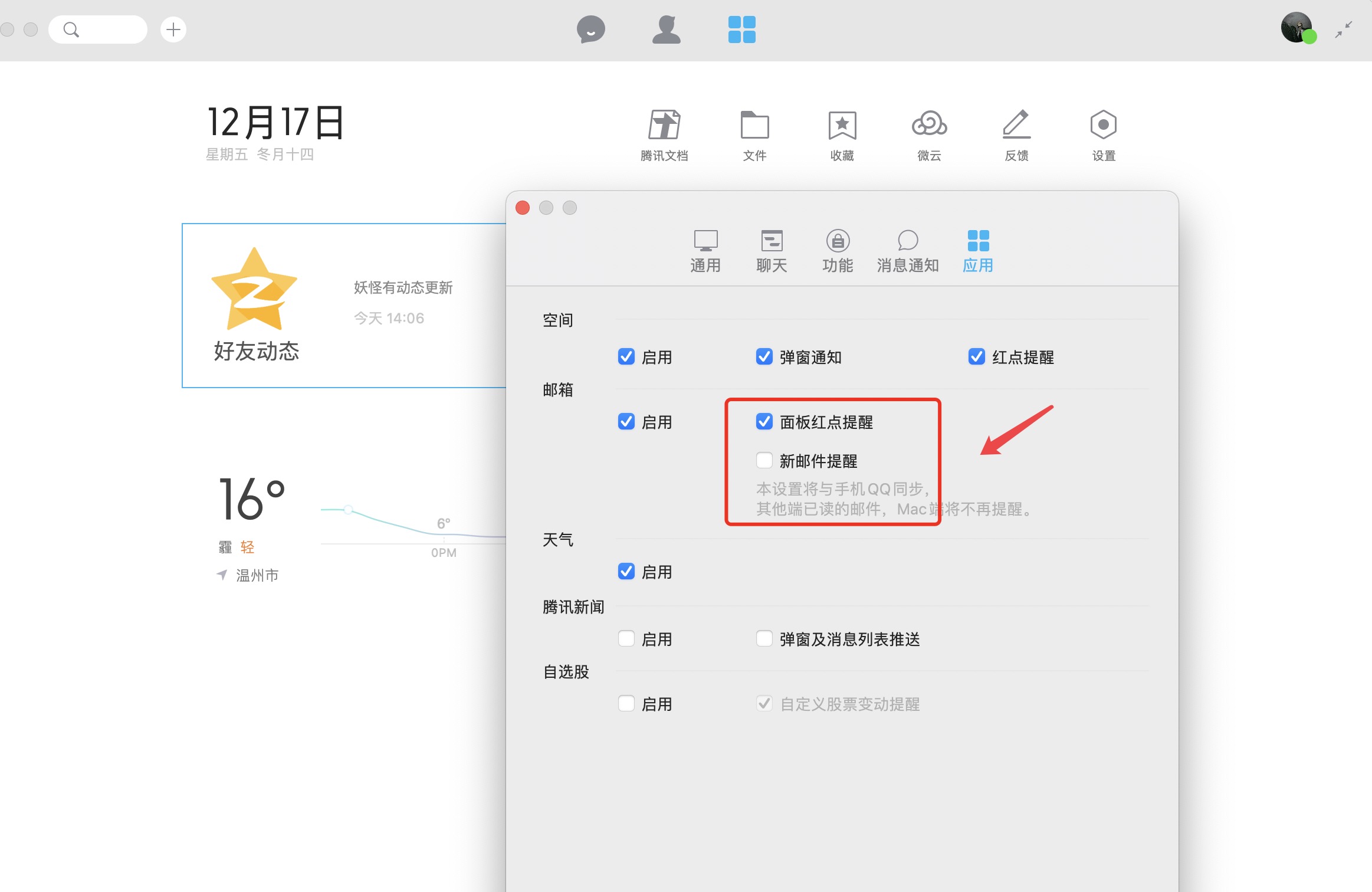
Task: Click the plus add button near search
Action: tap(173, 29)
